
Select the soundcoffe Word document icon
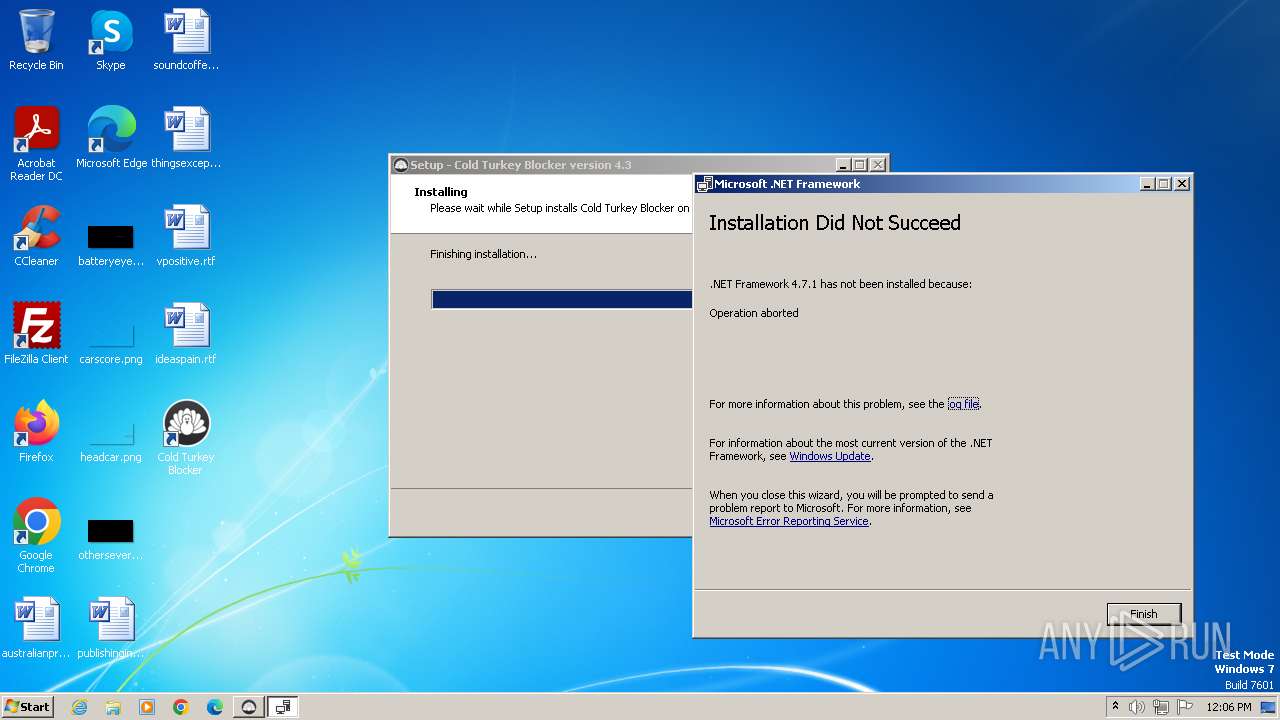click(186, 40)
